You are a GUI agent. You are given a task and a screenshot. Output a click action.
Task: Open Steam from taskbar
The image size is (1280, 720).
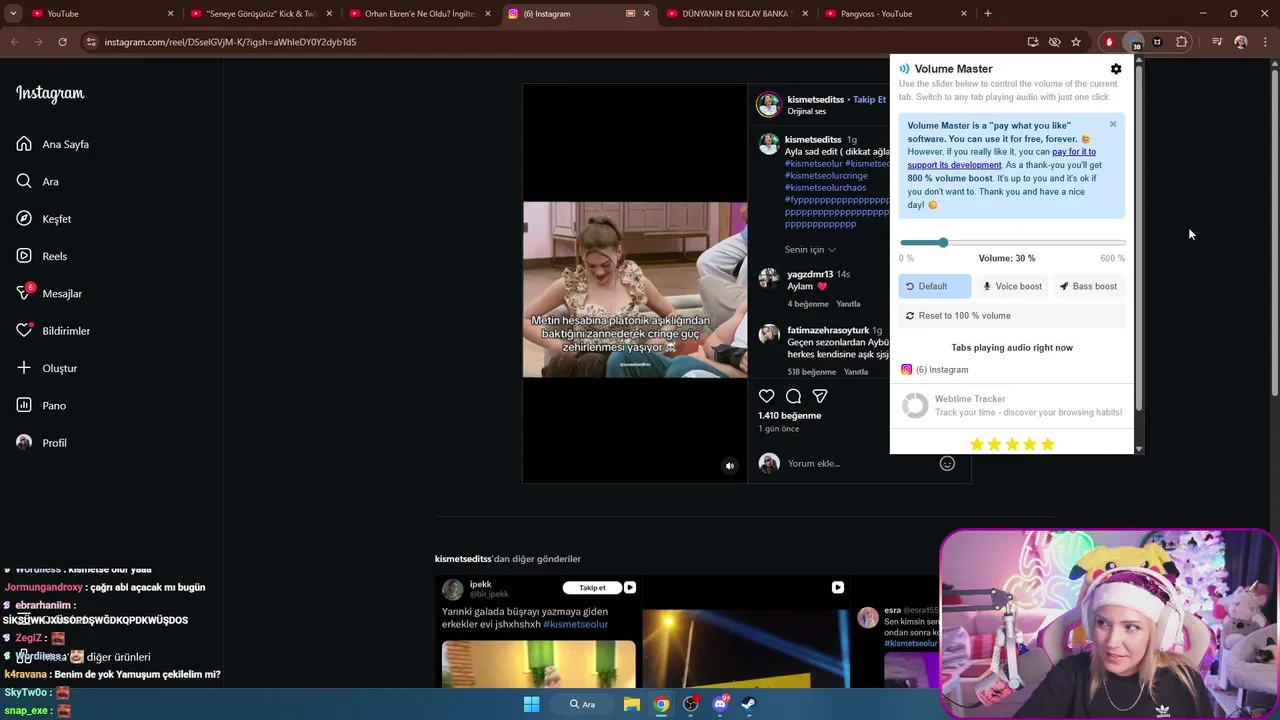(x=749, y=704)
